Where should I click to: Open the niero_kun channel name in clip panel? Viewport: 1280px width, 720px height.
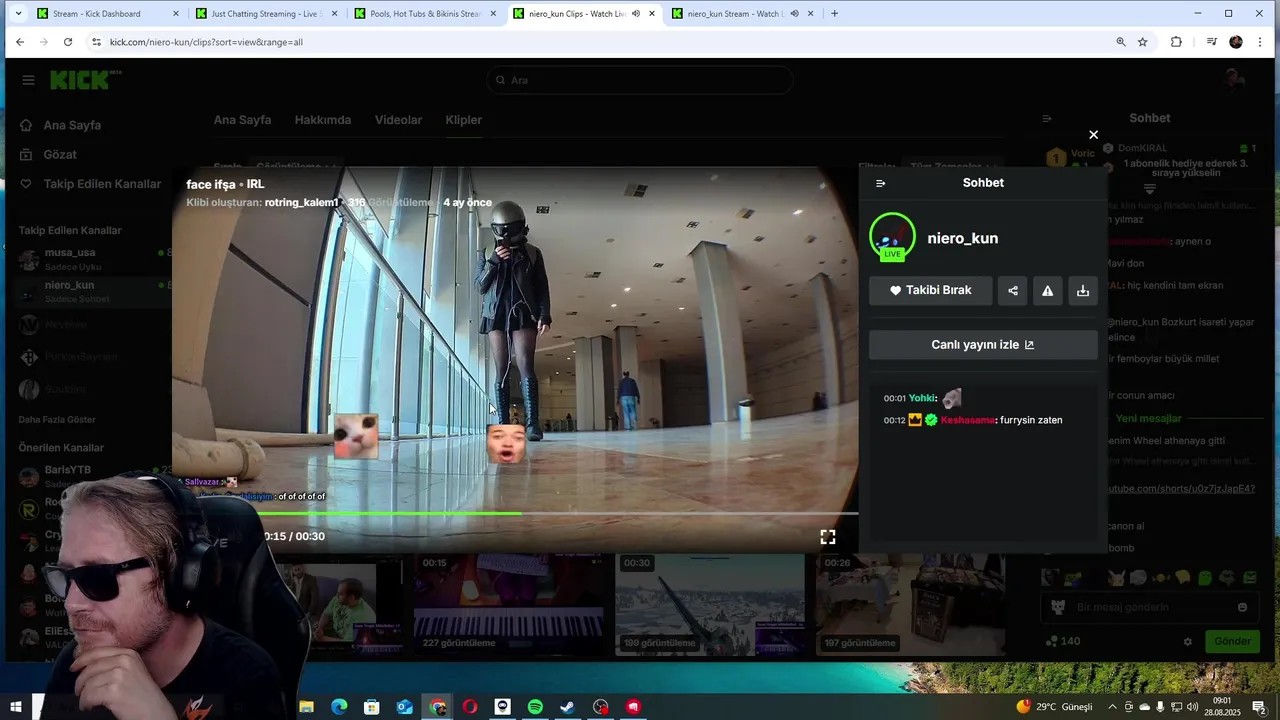click(962, 238)
